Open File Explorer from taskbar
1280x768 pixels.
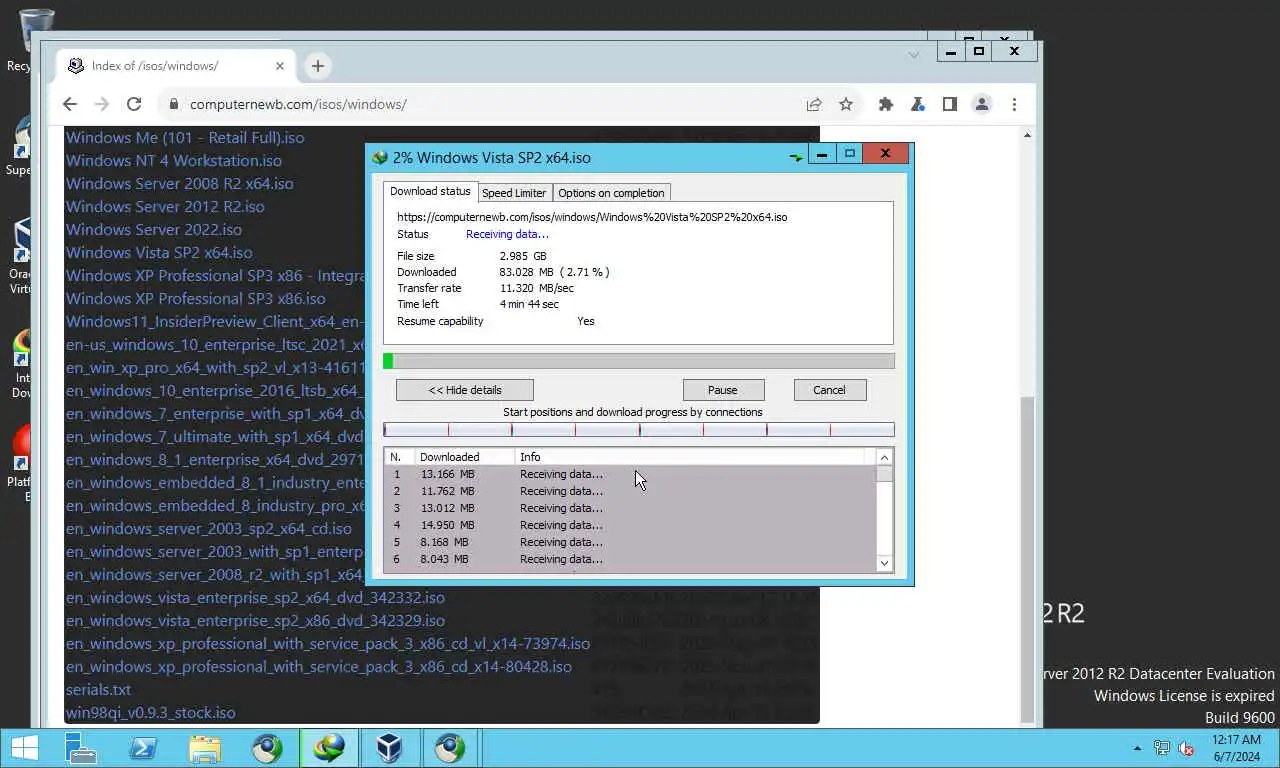click(205, 748)
